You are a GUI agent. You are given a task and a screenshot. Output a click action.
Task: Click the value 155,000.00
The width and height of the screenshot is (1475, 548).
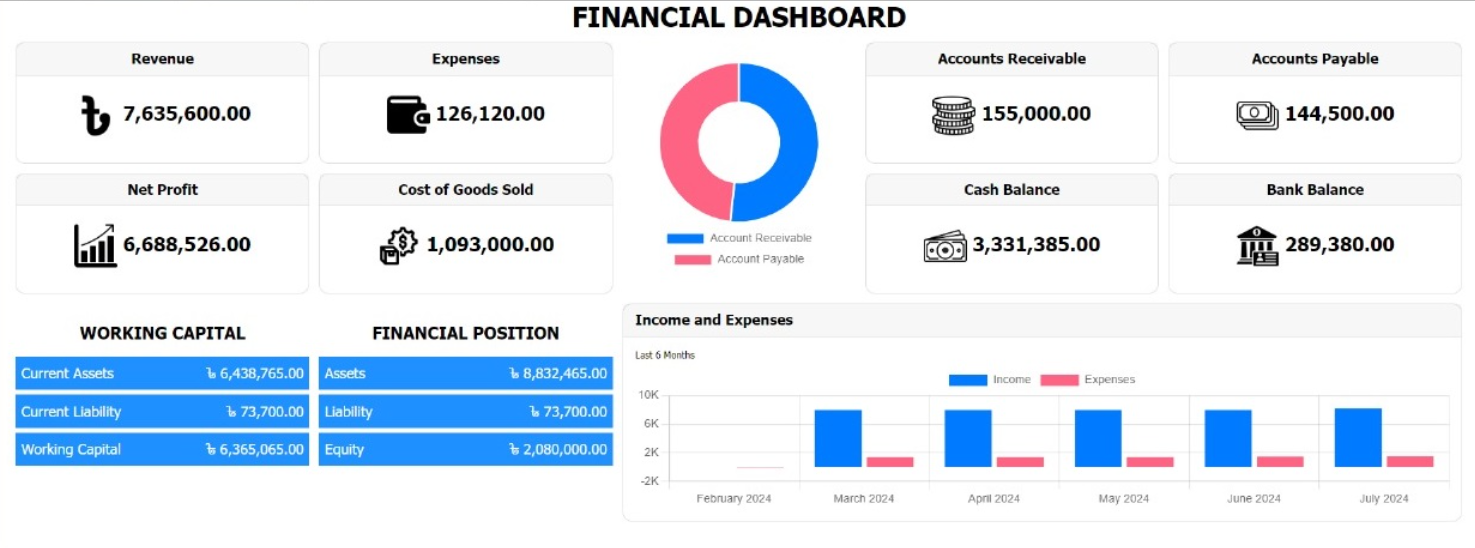click(1036, 114)
